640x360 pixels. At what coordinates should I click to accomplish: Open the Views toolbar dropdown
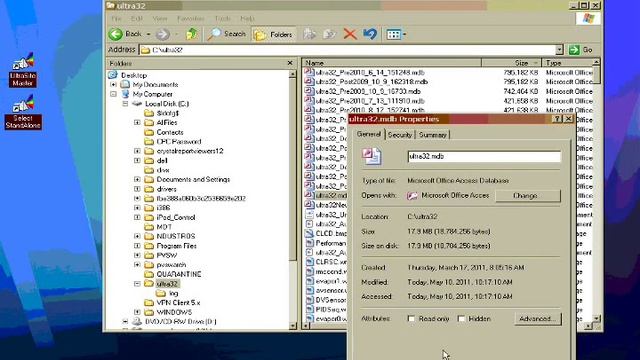pos(396,34)
